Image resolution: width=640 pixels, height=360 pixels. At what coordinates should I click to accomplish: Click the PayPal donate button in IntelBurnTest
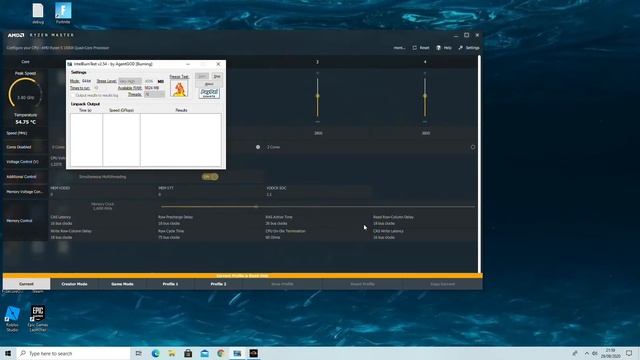pyautogui.click(x=209, y=93)
